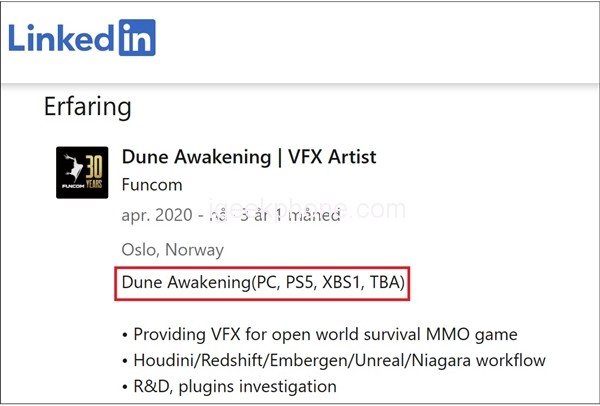Click the '3 år 1 måned' duration text

pyautogui.click(x=290, y=215)
